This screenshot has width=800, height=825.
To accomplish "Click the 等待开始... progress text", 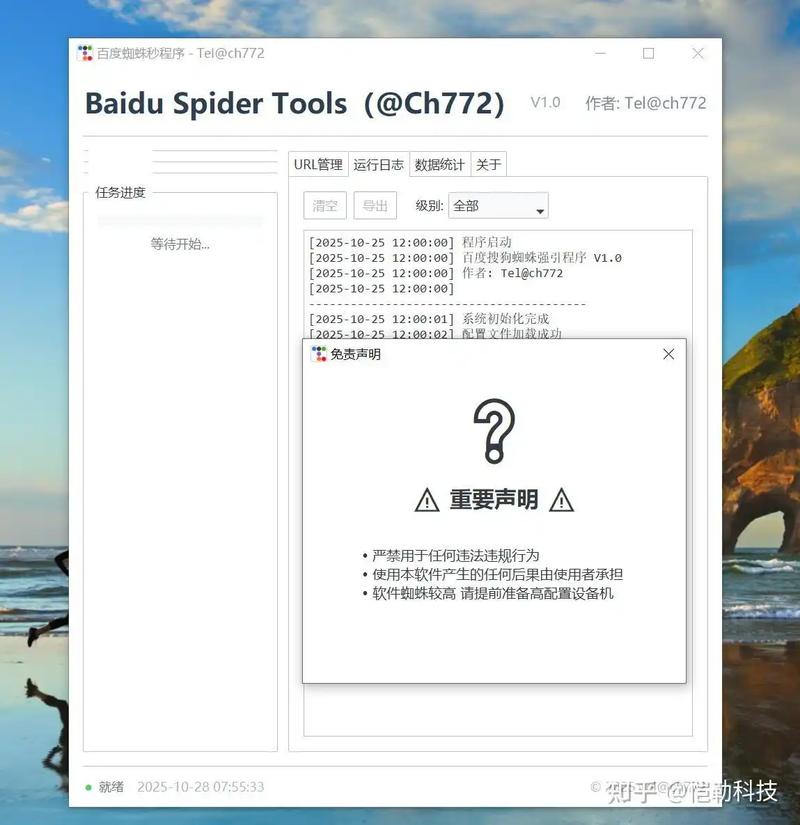I will [x=180, y=244].
